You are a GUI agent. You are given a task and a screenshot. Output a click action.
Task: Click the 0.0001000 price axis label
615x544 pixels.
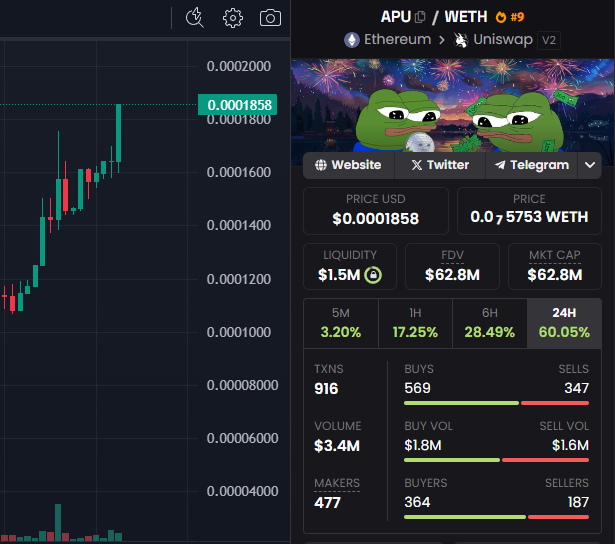(239, 332)
